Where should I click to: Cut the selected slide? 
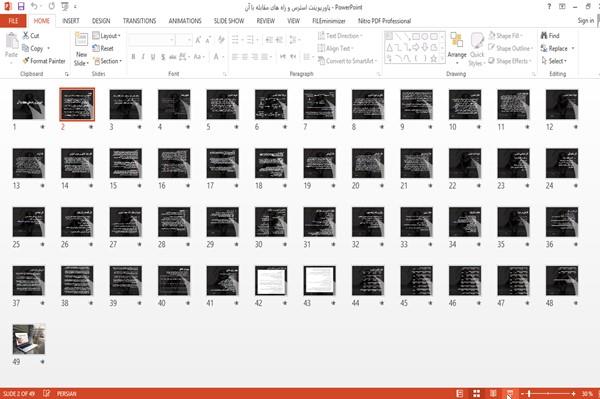pyautogui.click(x=31, y=36)
